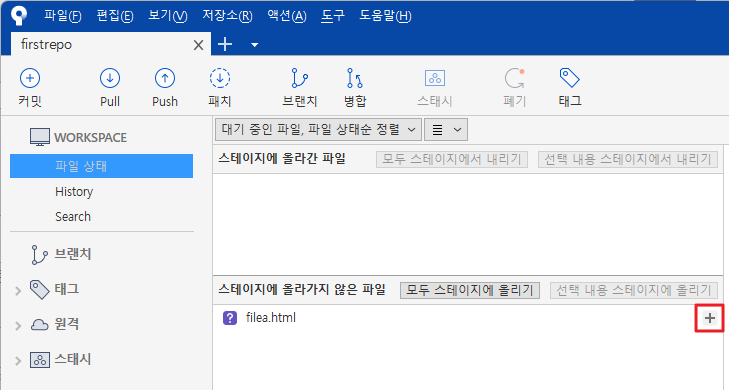Open the 파일(F) menu
This screenshot has width=729, height=390.
coord(63,16)
